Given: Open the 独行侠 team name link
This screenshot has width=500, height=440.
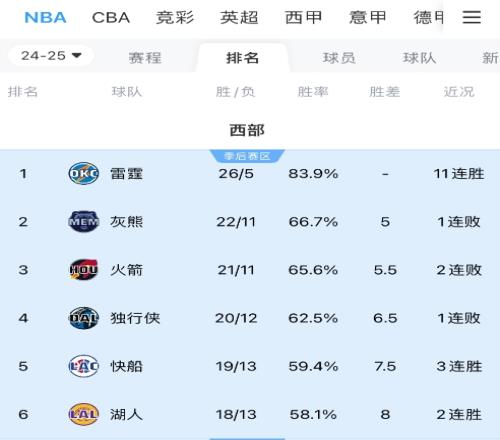Looking at the screenshot, I should point(135,318).
